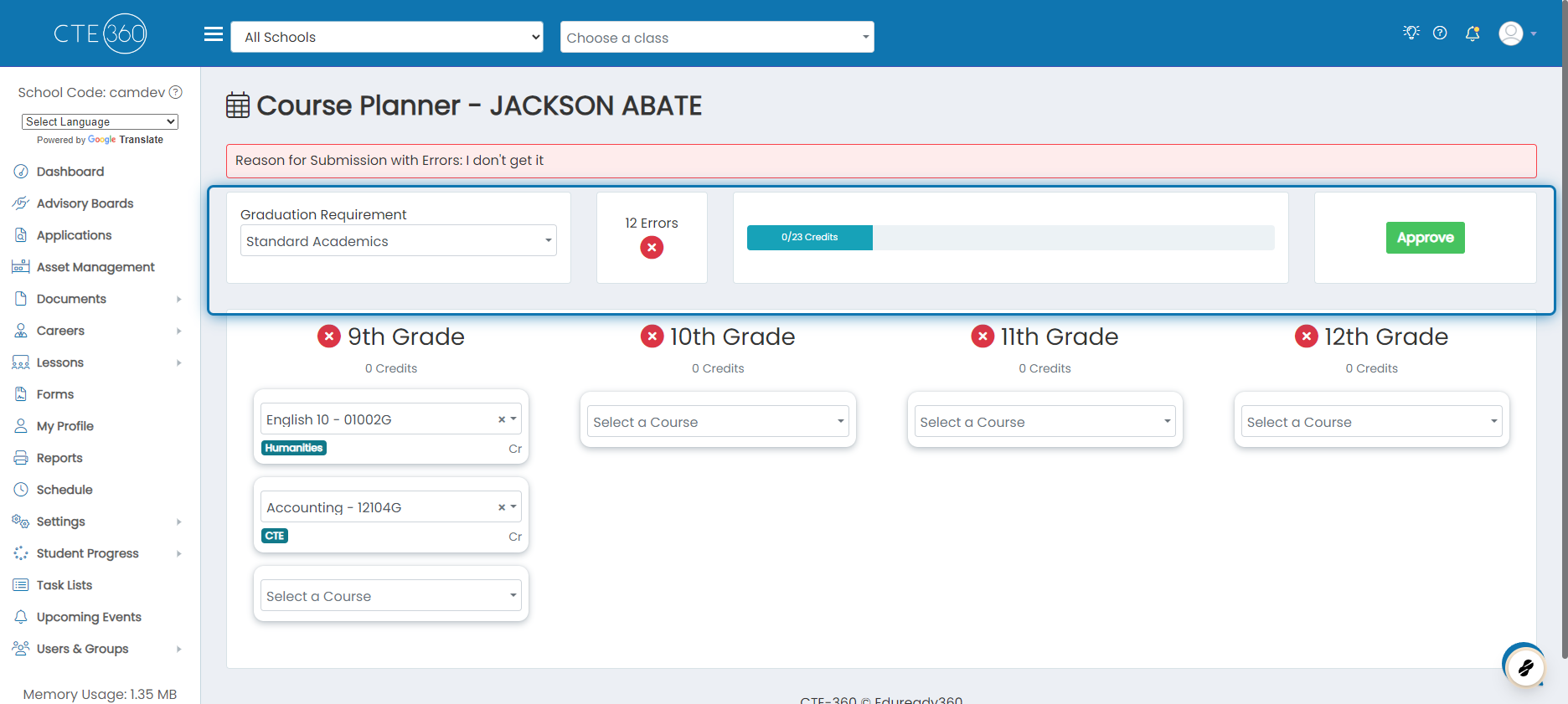Image resolution: width=1568 pixels, height=704 pixels.
Task: Click the Humanities tag badge
Action: [294, 448]
